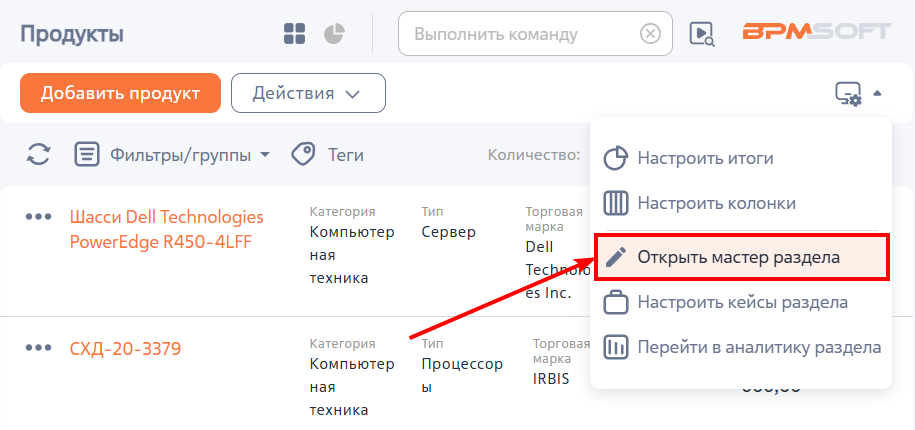Click the BPMSoft logo
This screenshot has width=915, height=430.
click(x=817, y=32)
